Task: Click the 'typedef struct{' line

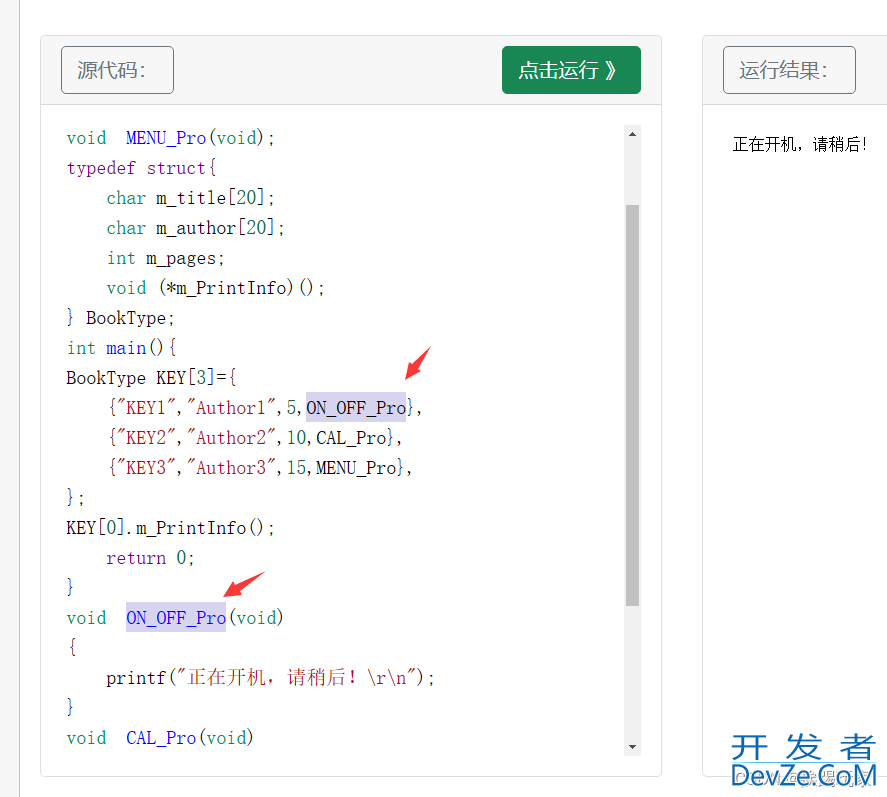Action: click(141, 167)
